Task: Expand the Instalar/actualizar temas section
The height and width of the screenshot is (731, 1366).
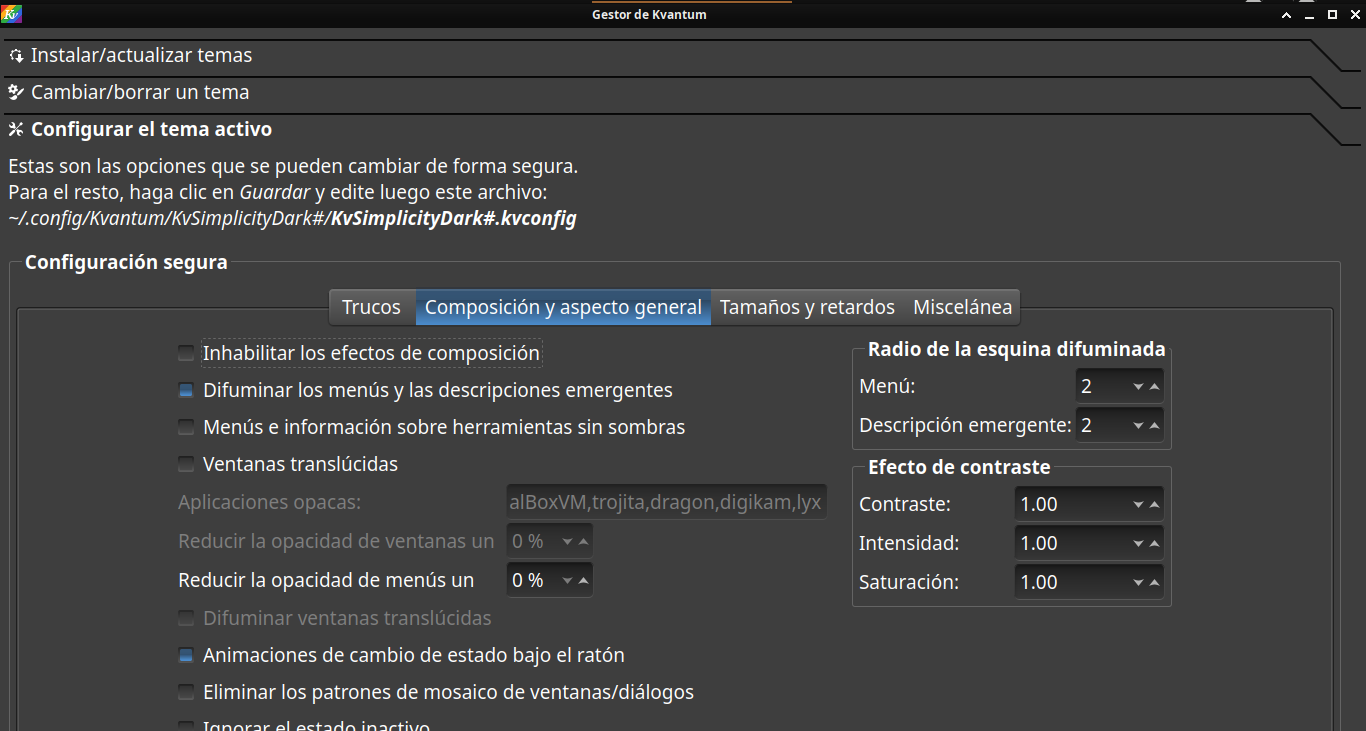Action: click(141, 56)
